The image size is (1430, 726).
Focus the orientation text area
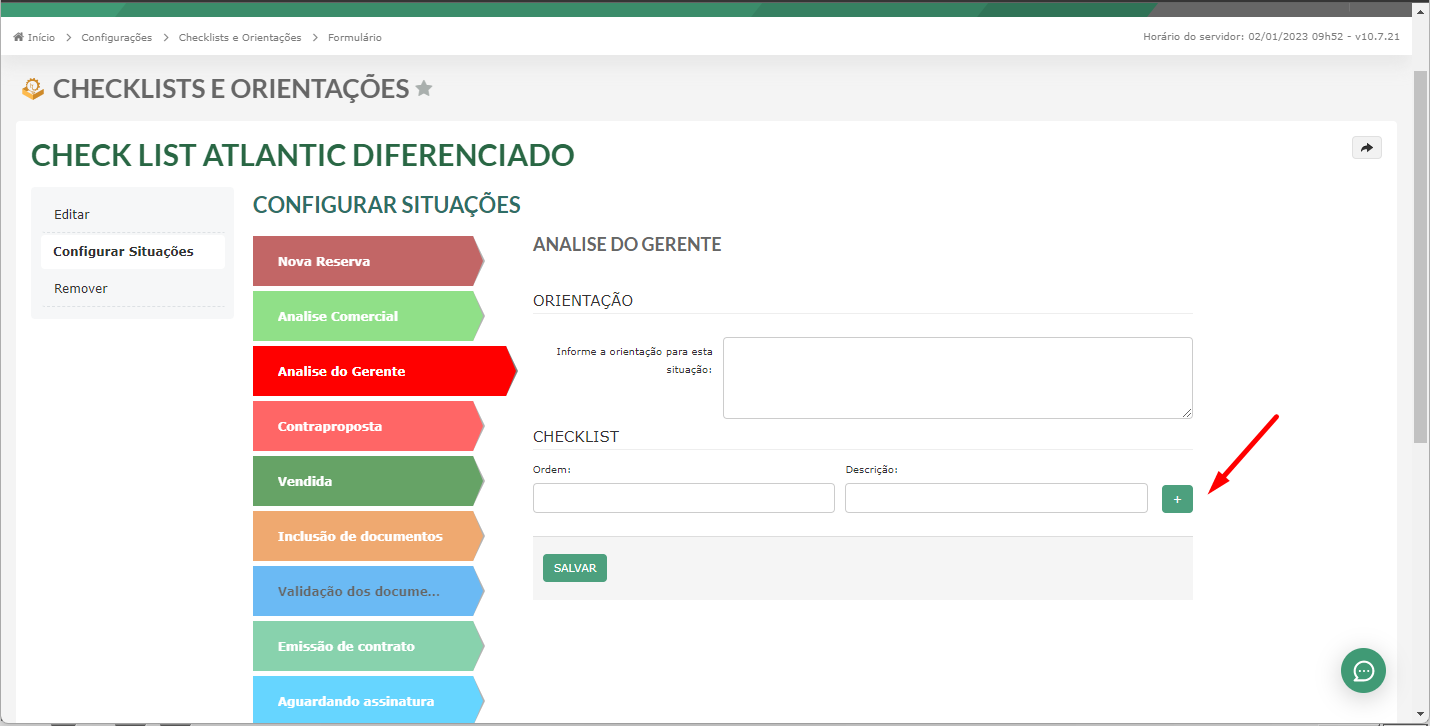(958, 378)
